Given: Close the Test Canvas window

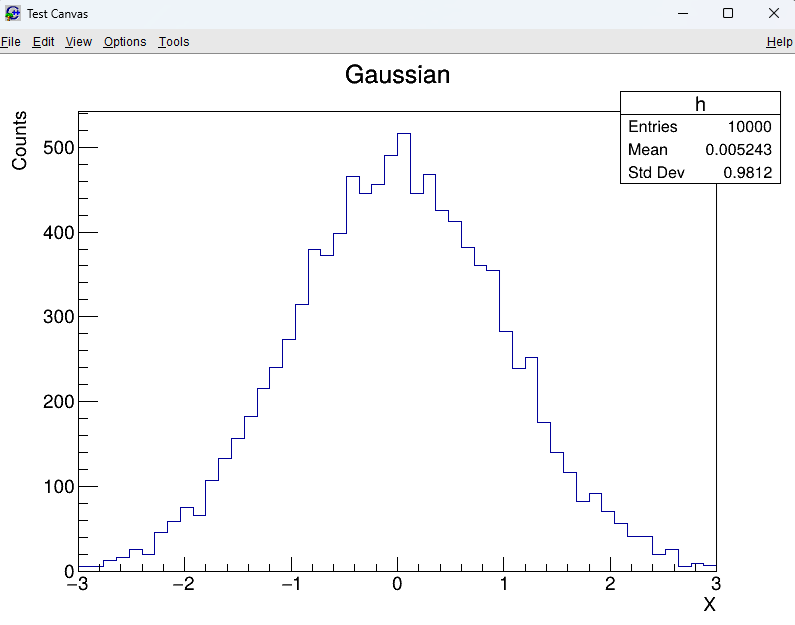Looking at the screenshot, I should [x=773, y=13].
